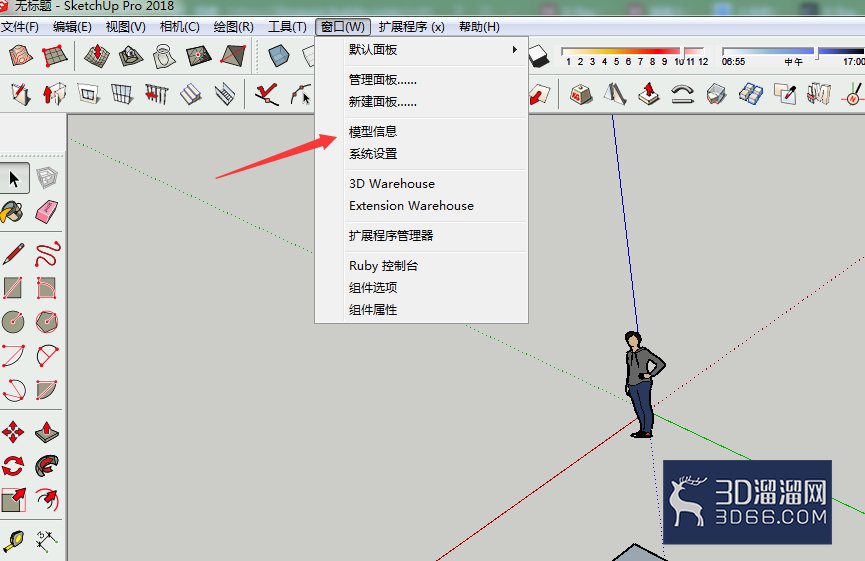This screenshot has width=865, height=561.
Task: Open the 工具(T) menu
Action: [287, 26]
